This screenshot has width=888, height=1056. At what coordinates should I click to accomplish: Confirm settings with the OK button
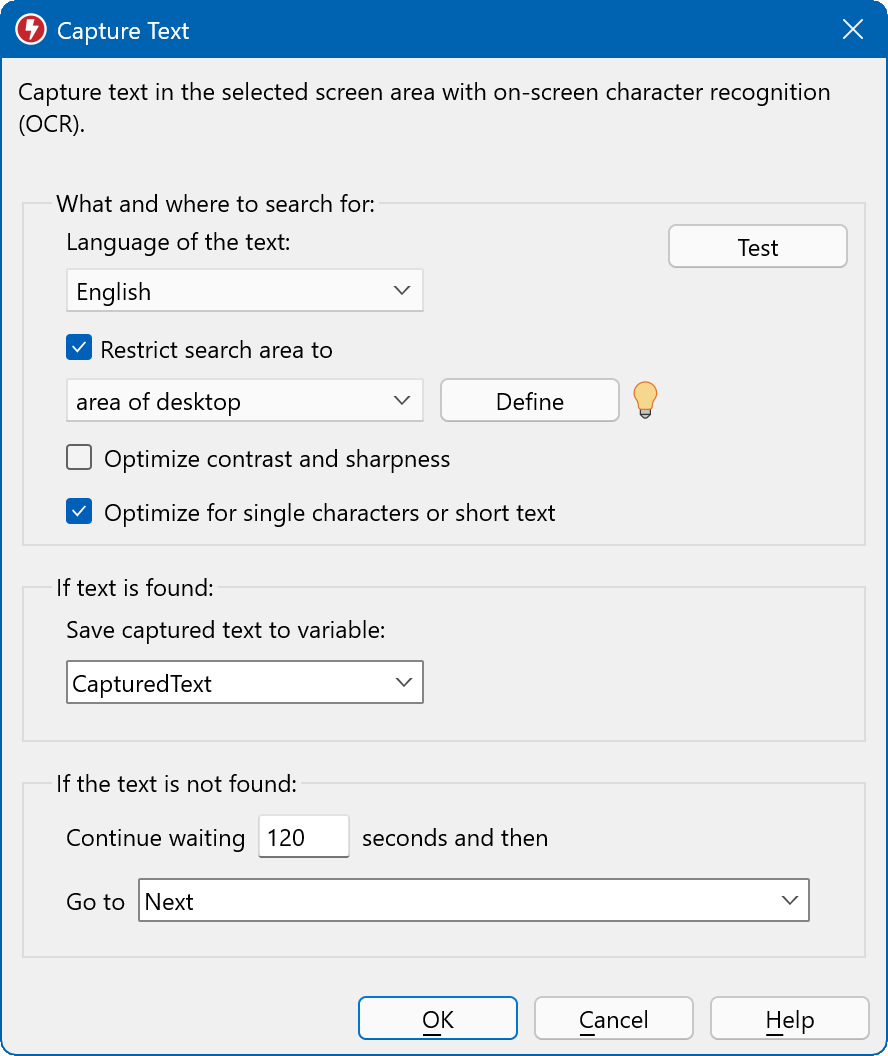(x=437, y=1018)
